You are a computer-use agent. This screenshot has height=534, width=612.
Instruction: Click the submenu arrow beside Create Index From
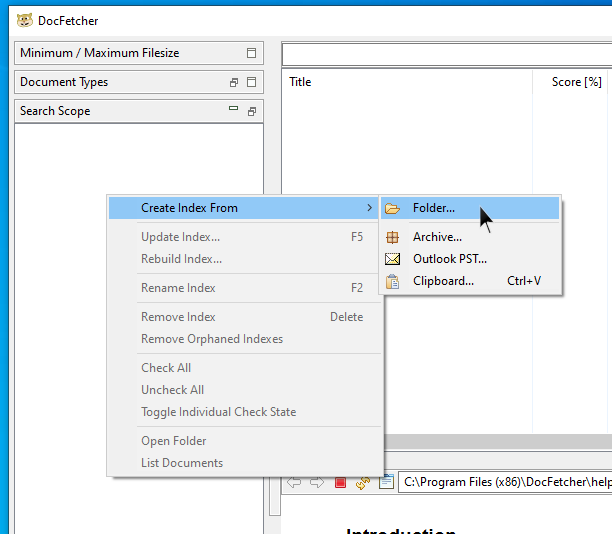pos(369,208)
